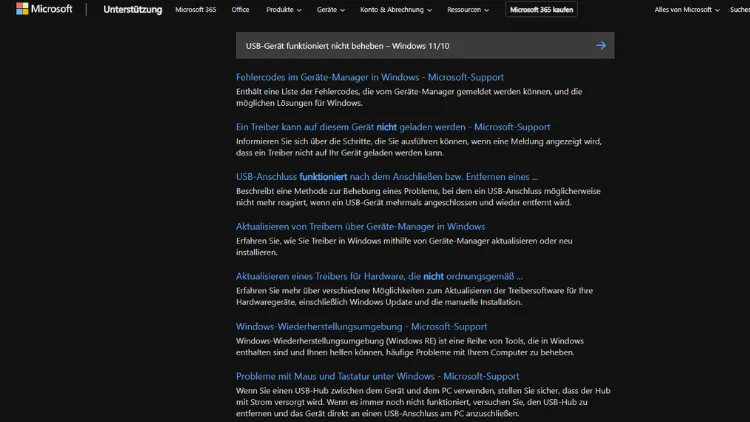Open Aktualisieren von Treibern über Geräte-Manager result
Image resolution: width=750 pixels, height=422 pixels.
pyautogui.click(x=360, y=226)
